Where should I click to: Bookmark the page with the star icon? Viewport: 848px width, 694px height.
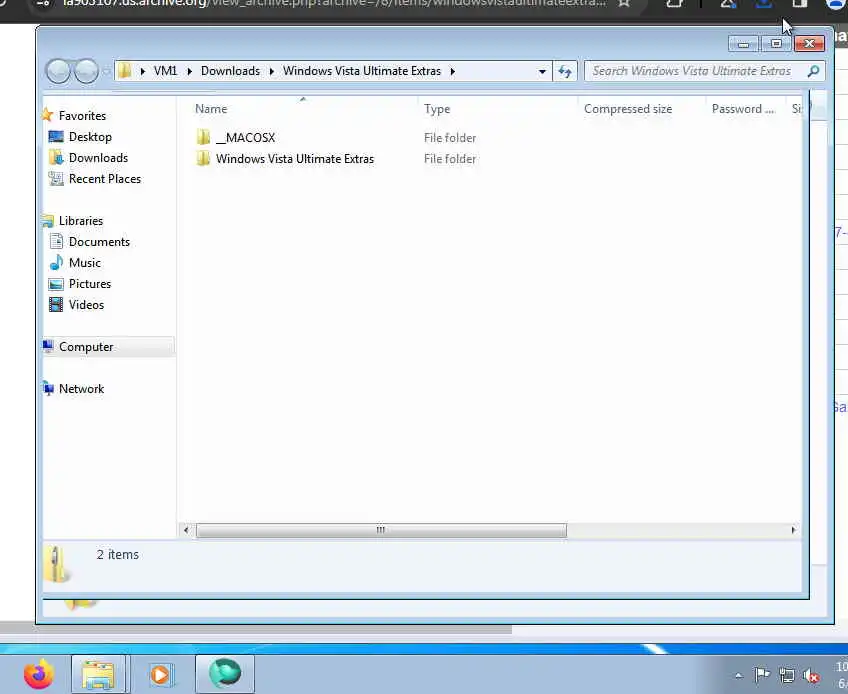tap(624, 3)
